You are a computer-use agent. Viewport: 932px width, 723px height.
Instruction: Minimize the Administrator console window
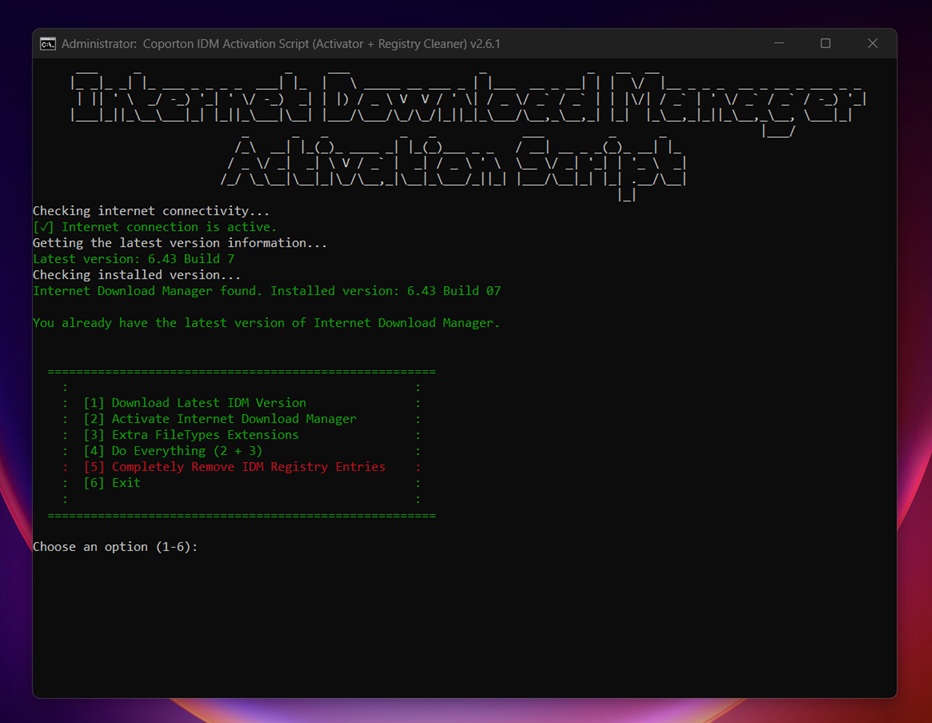[x=779, y=43]
